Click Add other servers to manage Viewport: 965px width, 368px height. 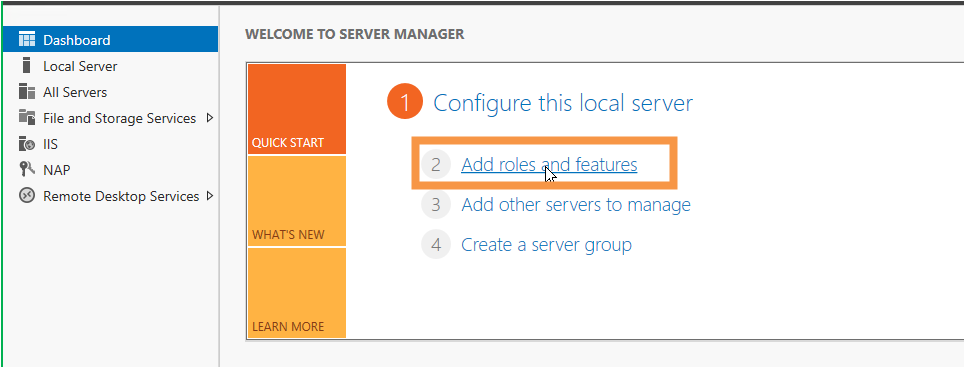click(576, 204)
